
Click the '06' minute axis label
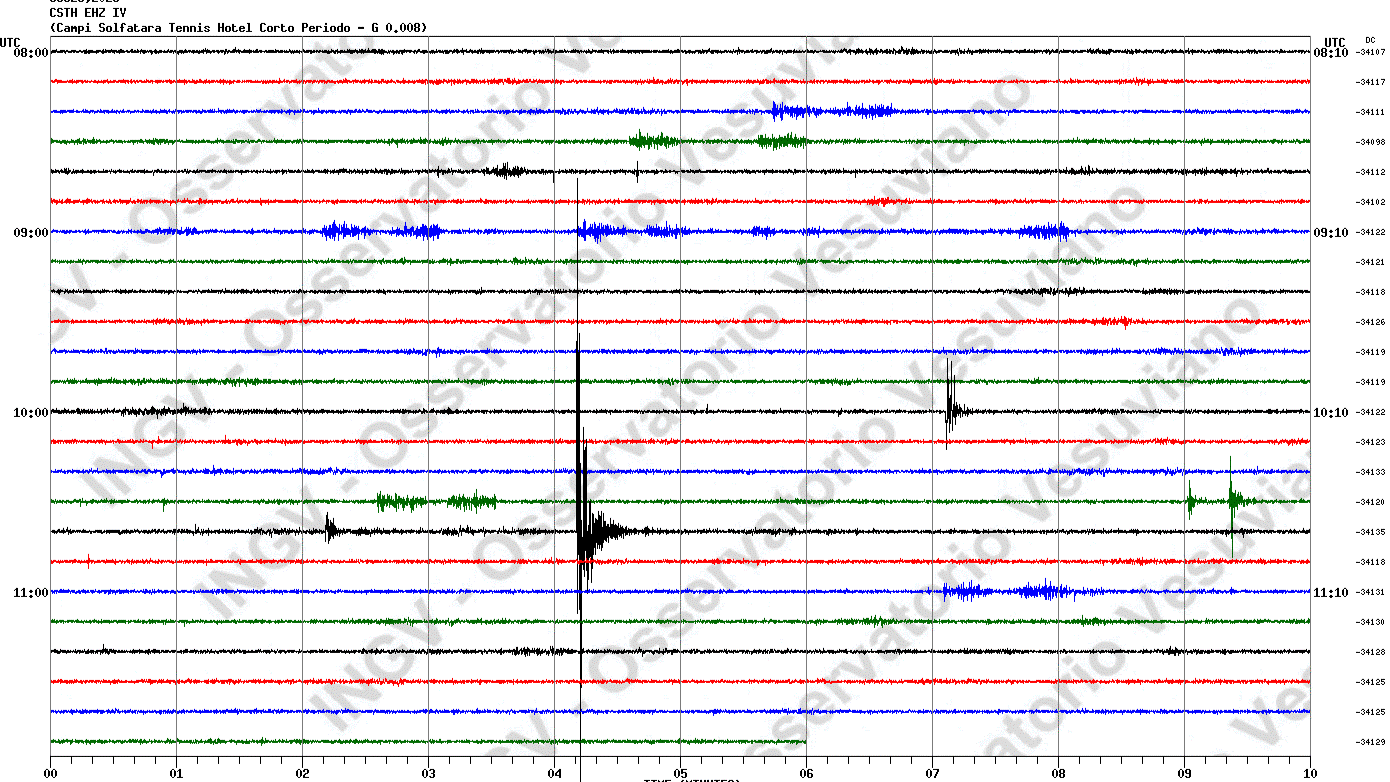(x=806, y=773)
